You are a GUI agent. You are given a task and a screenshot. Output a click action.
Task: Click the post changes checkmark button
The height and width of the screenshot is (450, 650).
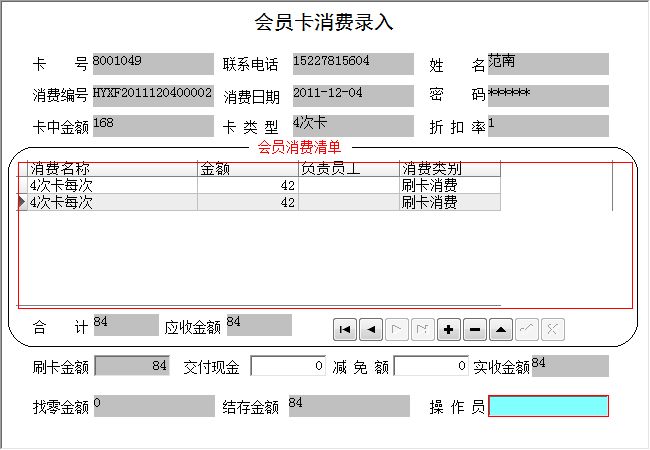click(527, 329)
